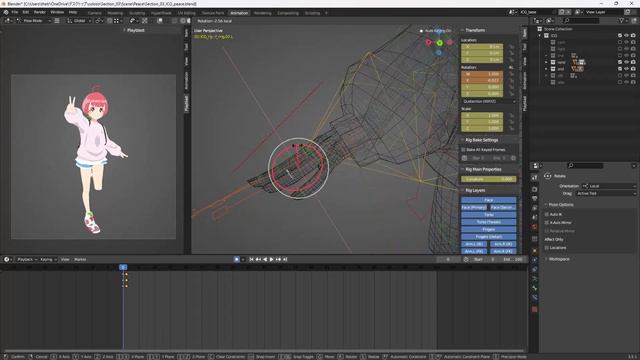Open the Render menu
Screen dimensions: 640x360
pyautogui.click(x=40, y=12)
